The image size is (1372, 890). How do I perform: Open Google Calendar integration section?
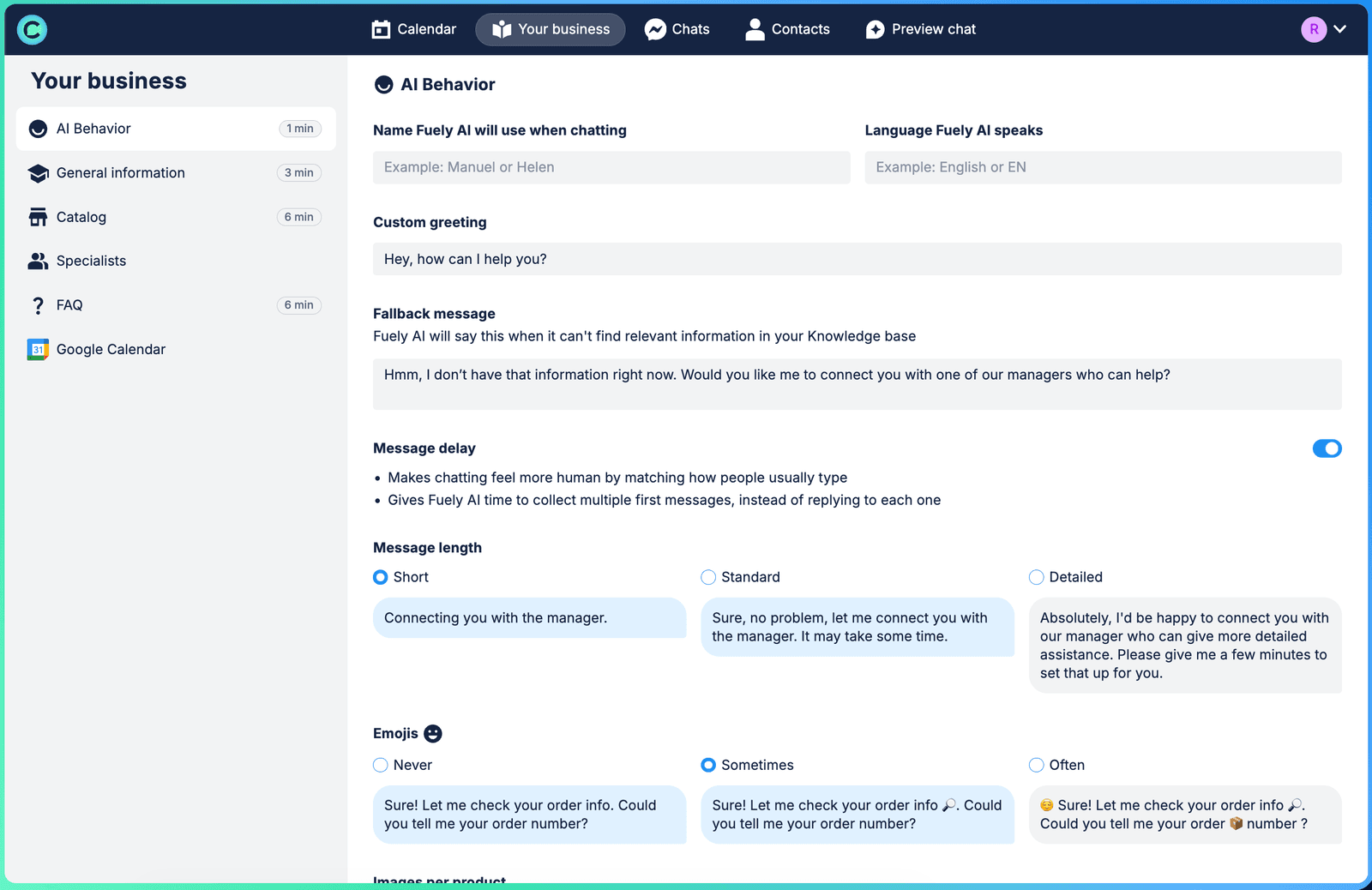click(x=176, y=350)
